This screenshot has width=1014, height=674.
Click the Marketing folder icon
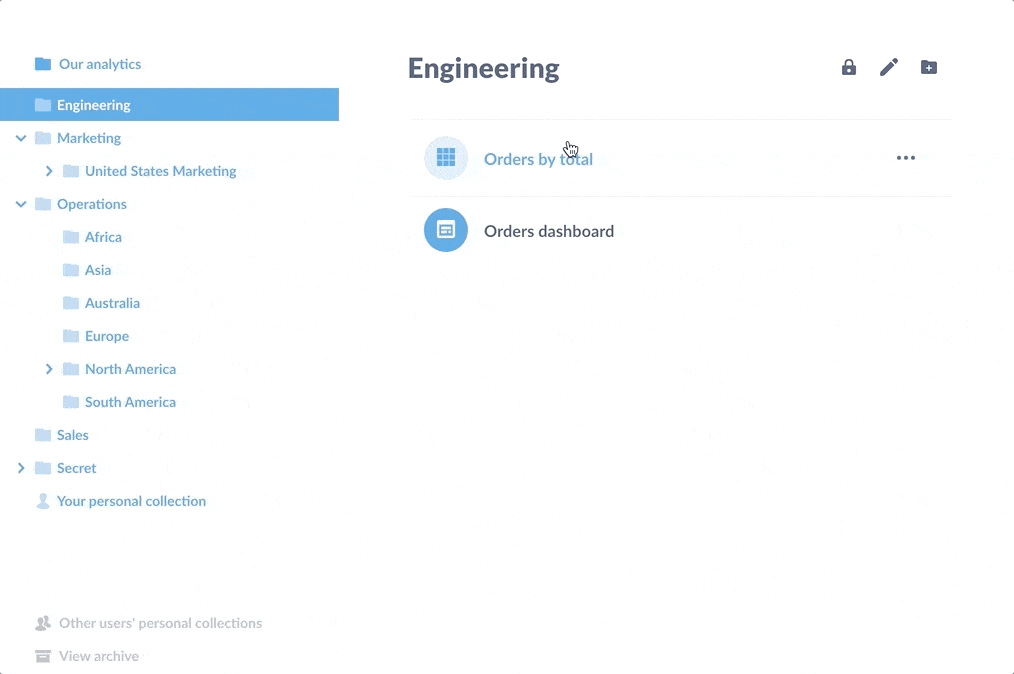[x=43, y=138]
